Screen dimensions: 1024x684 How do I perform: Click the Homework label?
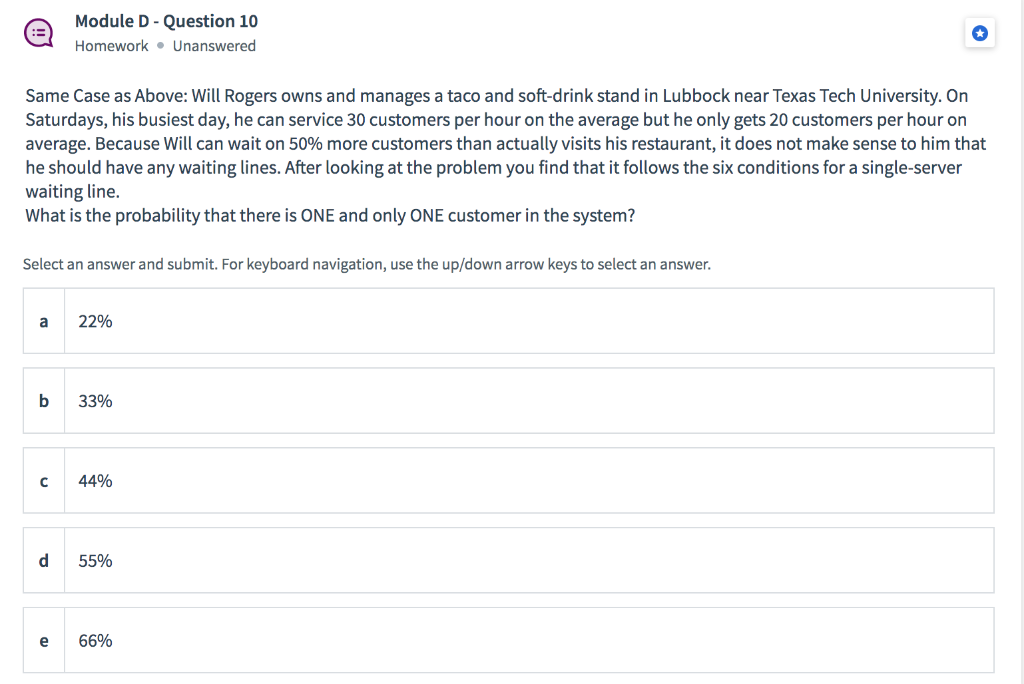click(111, 46)
